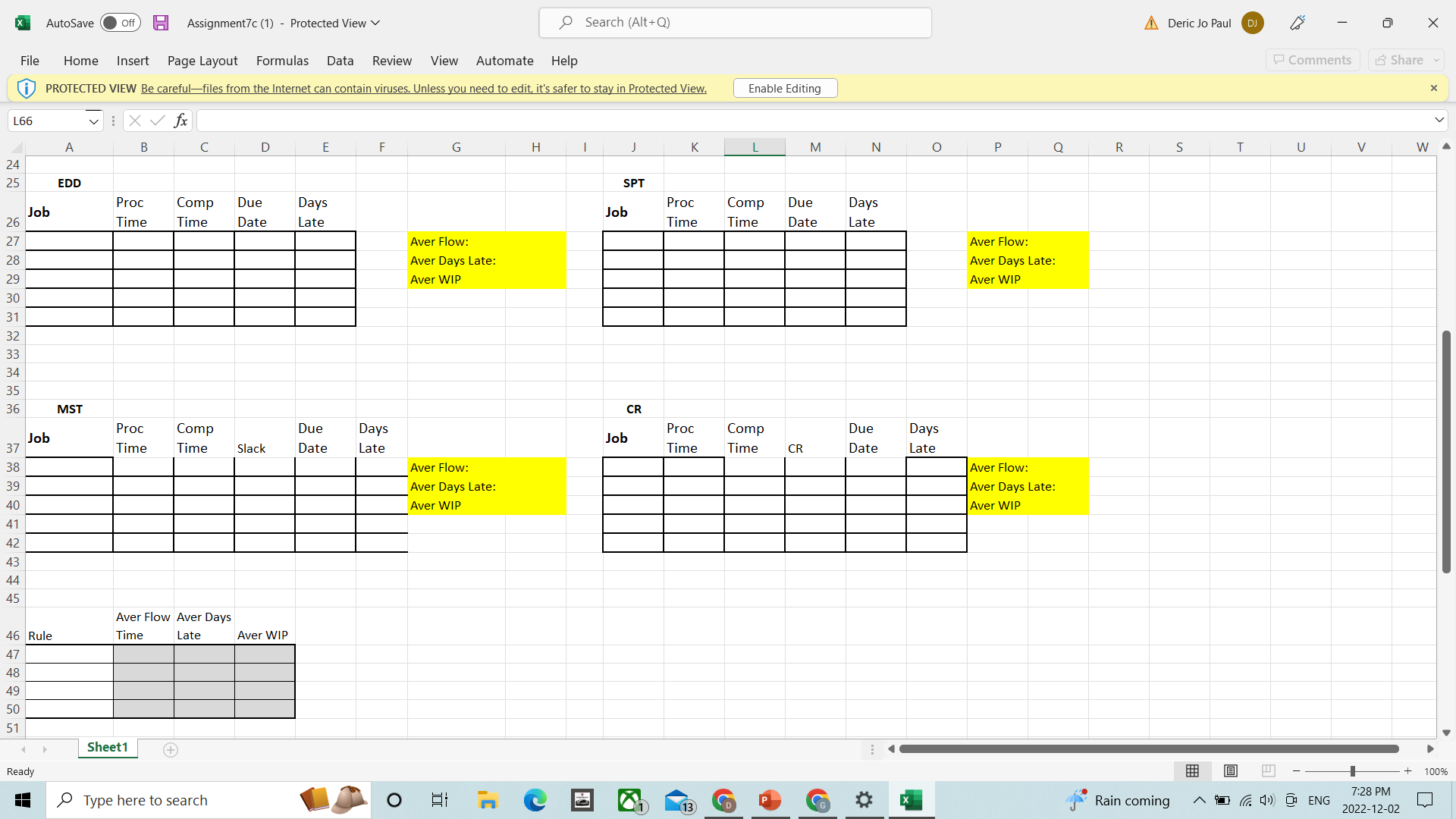This screenshot has height=819, width=1456.
Task: Toggle AutoSave on
Action: 120,23
